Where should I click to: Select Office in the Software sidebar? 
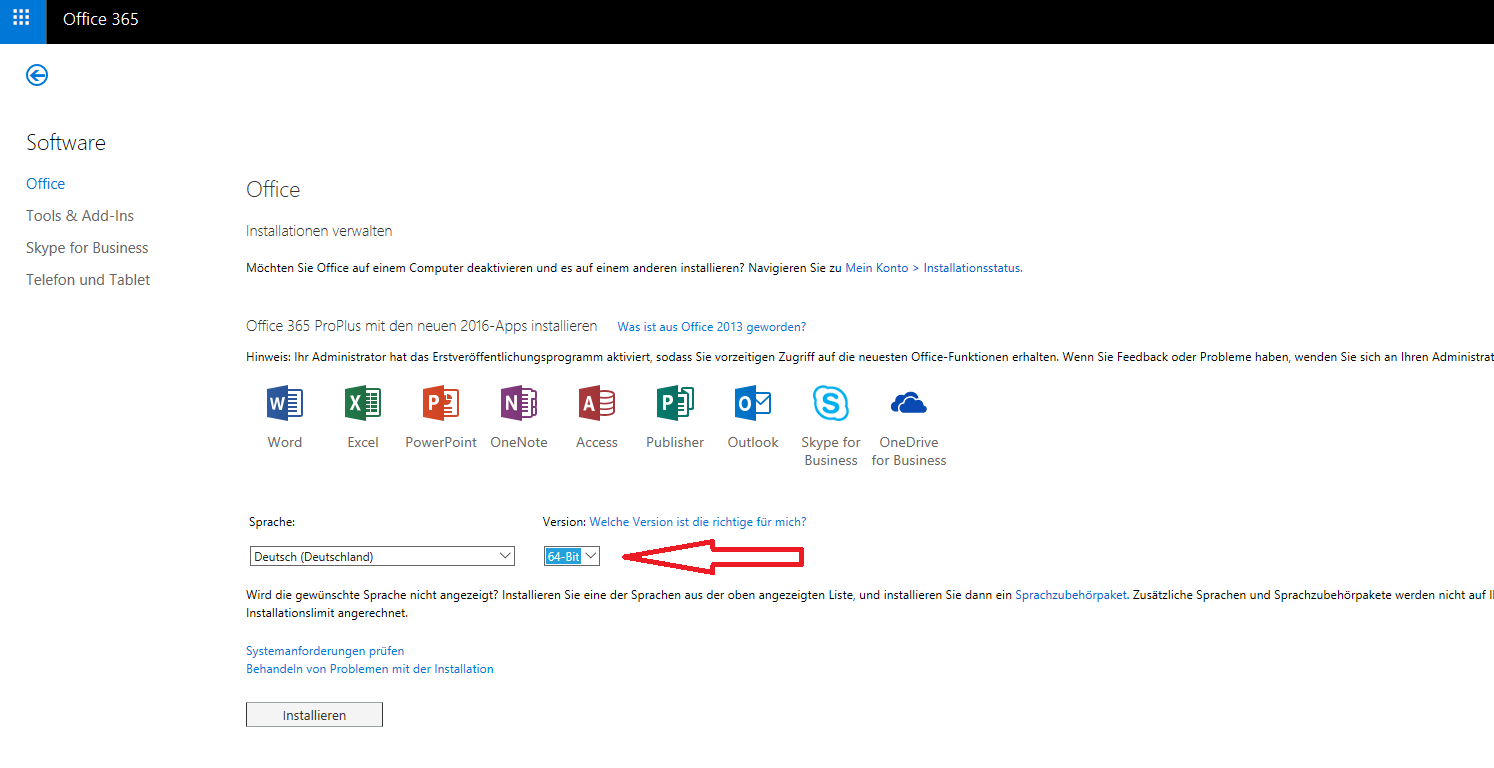click(46, 184)
